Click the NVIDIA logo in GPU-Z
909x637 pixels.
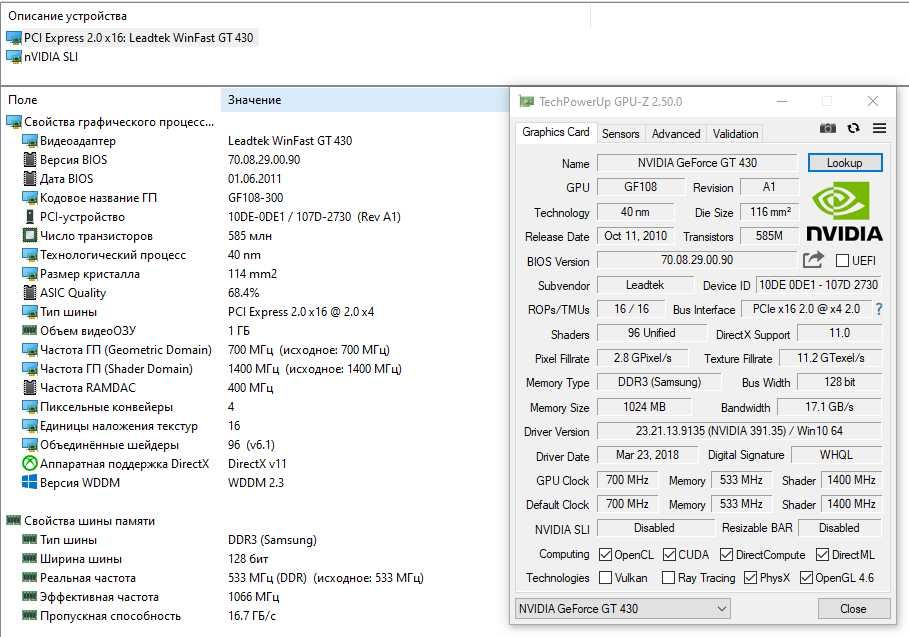844,212
